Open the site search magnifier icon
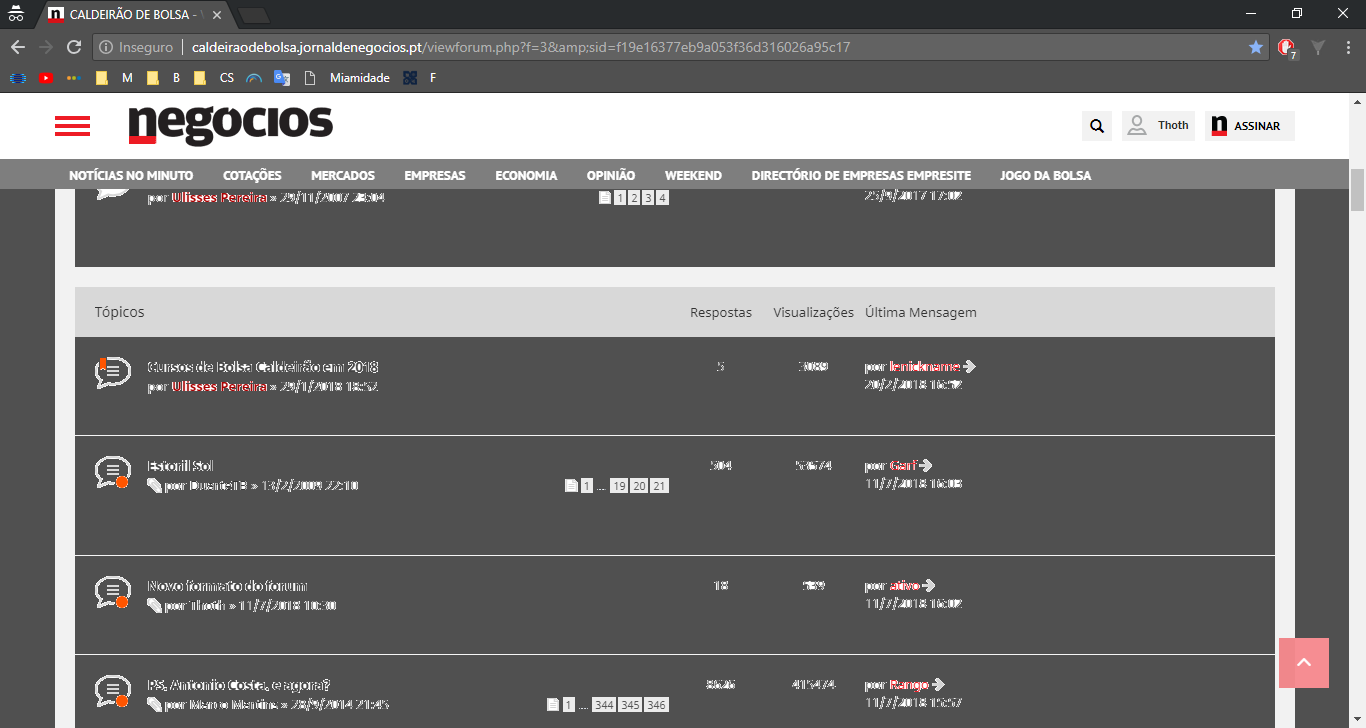 coord(1097,126)
